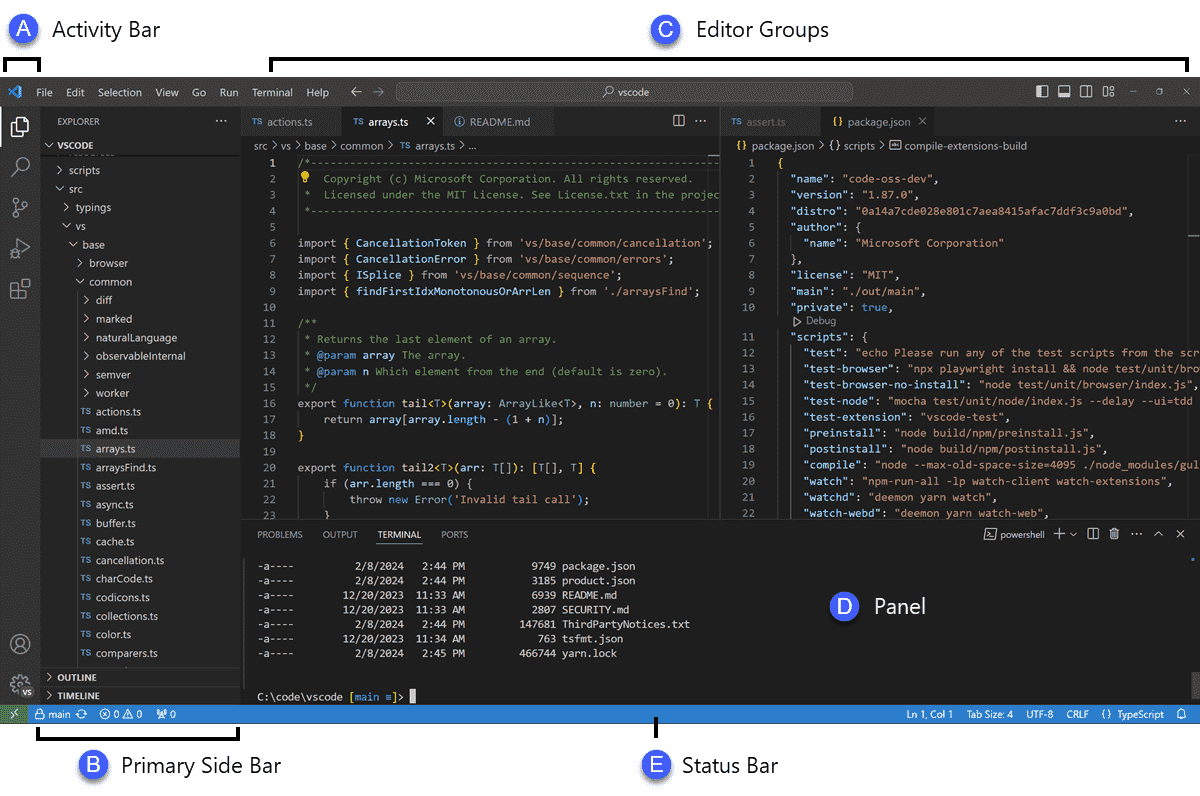Toggle primary side bar visibility

tap(1042, 92)
